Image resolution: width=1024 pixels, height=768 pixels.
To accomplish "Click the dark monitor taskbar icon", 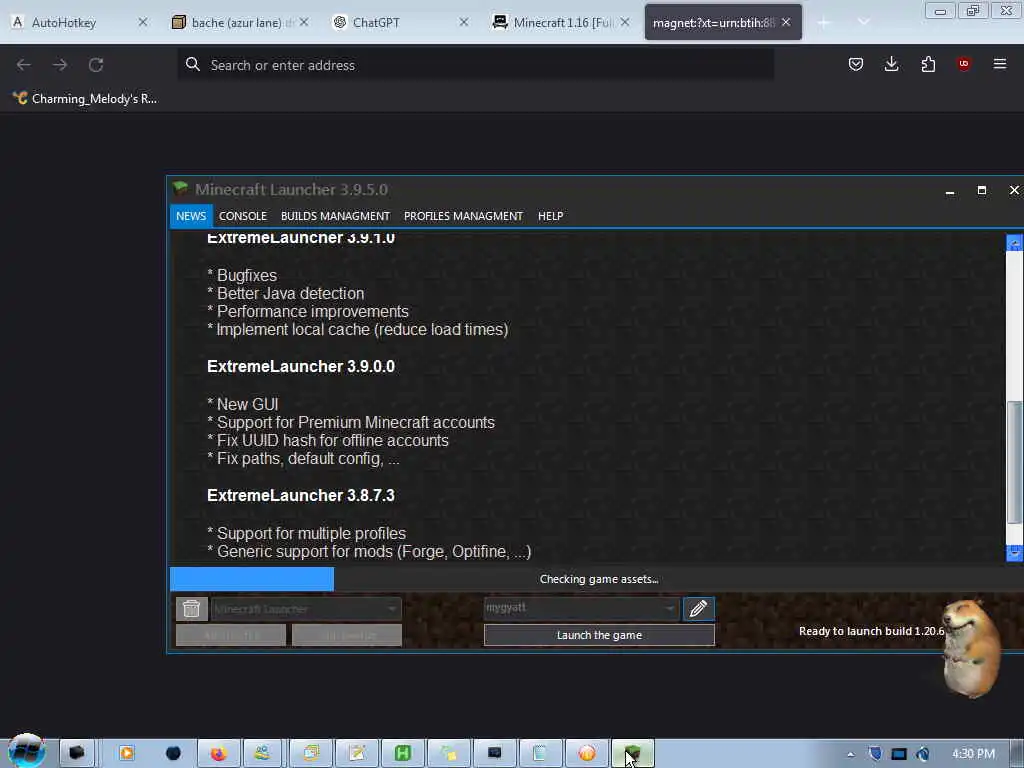I will [494, 754].
